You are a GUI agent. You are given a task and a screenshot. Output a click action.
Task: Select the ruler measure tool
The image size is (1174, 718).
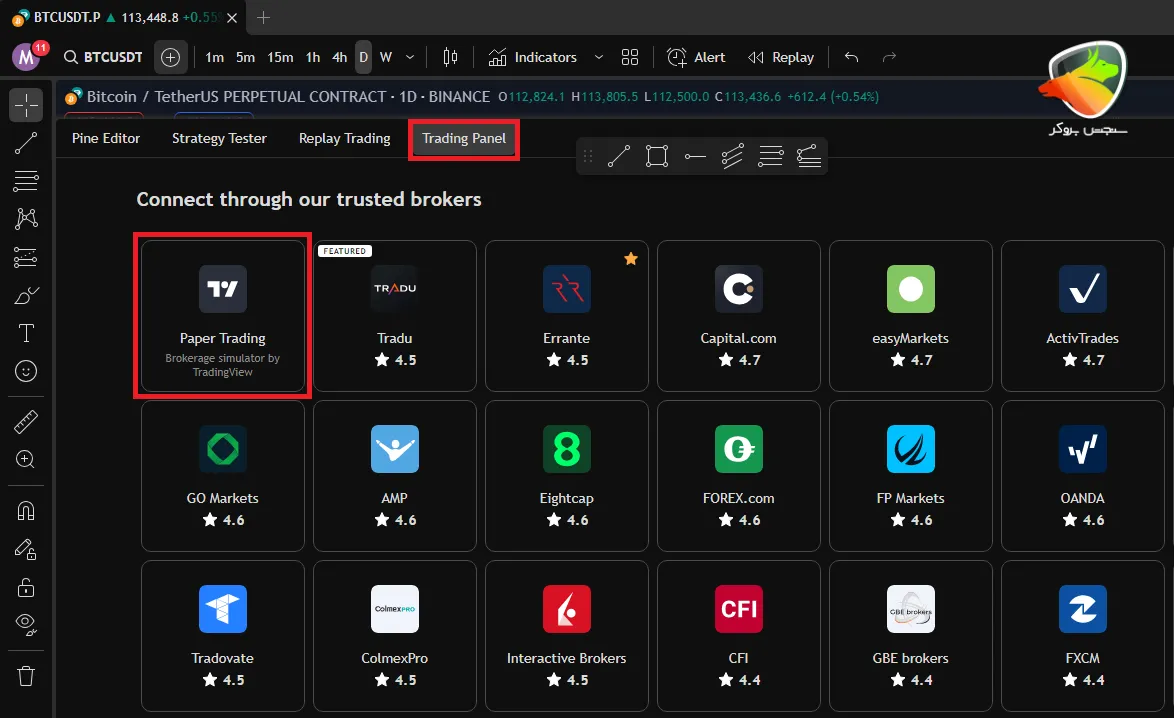point(26,422)
